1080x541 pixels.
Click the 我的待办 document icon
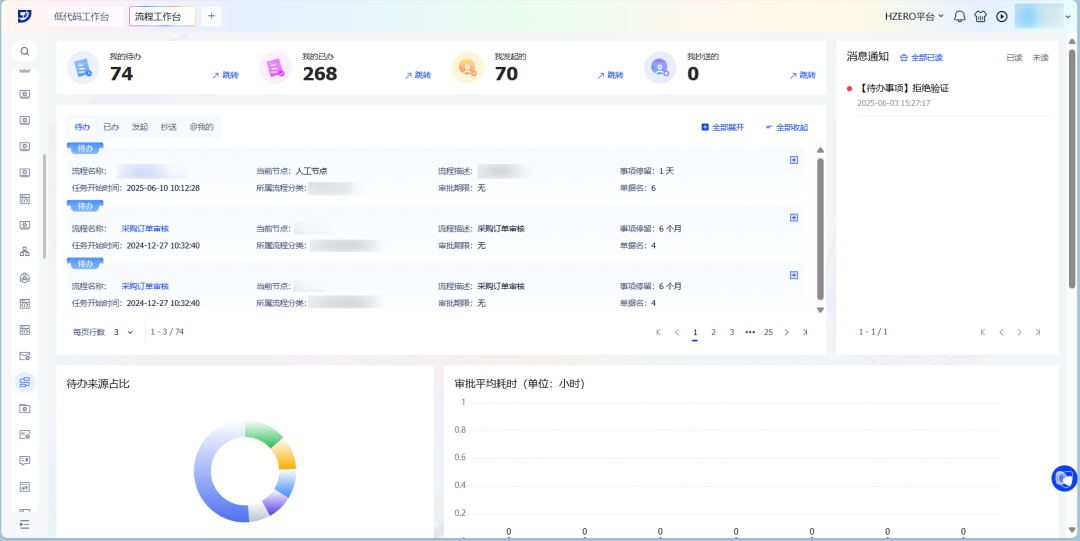81,68
